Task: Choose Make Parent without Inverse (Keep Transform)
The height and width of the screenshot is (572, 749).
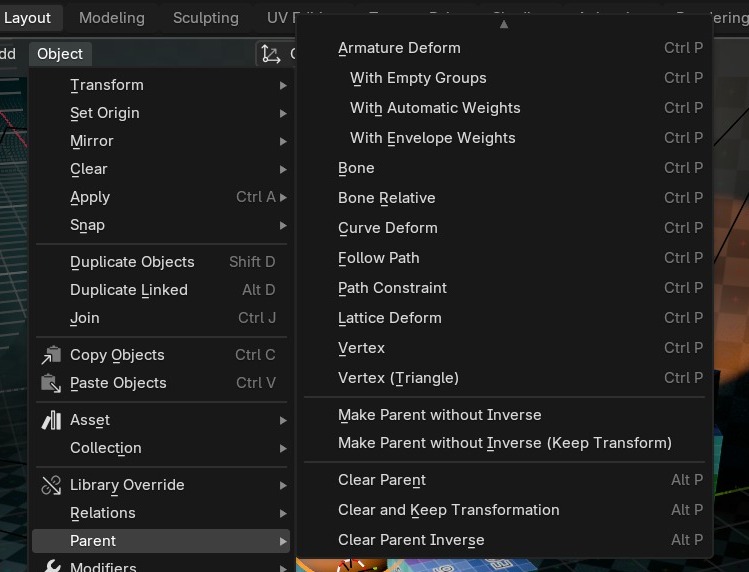Action: (504, 443)
